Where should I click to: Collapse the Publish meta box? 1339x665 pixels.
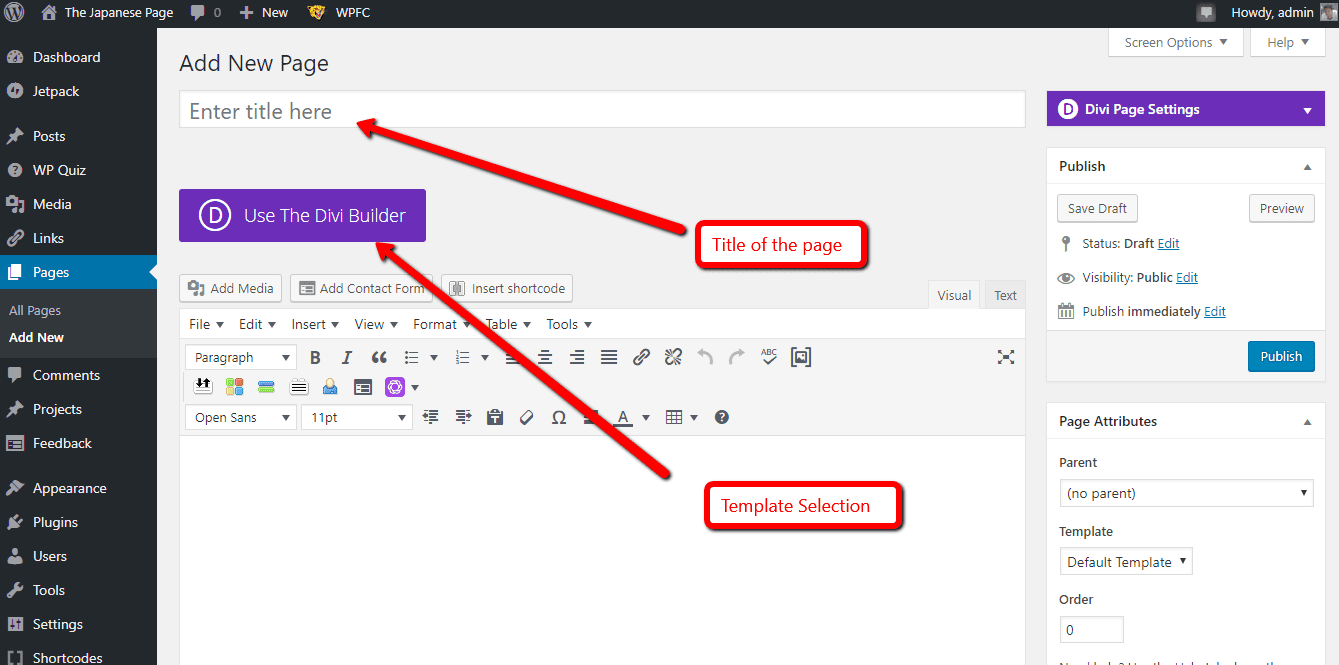click(x=1307, y=166)
